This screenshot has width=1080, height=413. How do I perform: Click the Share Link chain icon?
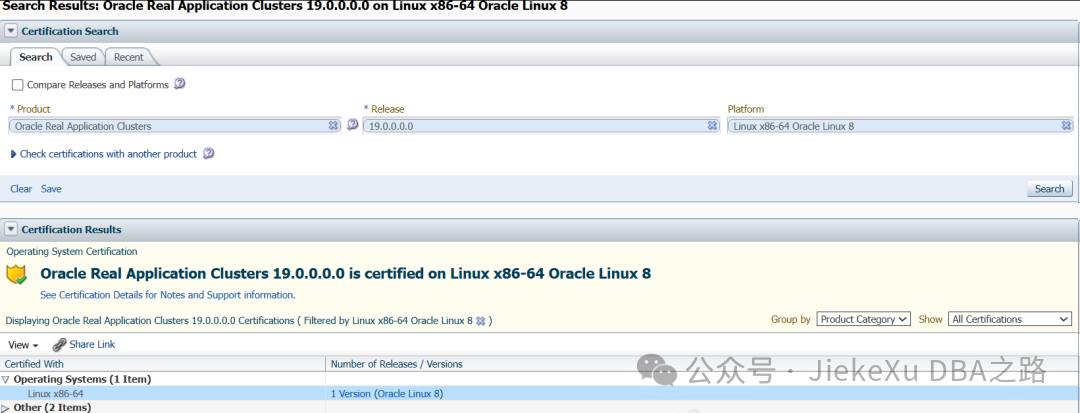pyautogui.click(x=60, y=345)
